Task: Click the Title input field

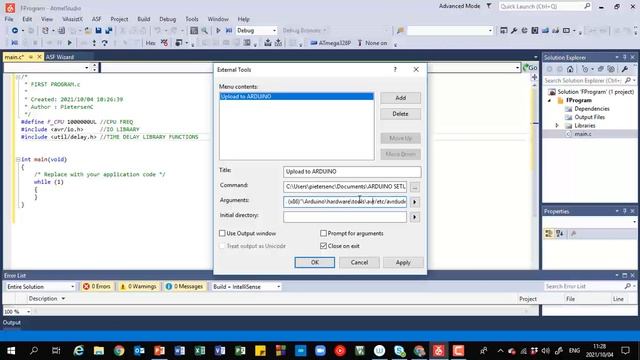Action: (x=352, y=172)
